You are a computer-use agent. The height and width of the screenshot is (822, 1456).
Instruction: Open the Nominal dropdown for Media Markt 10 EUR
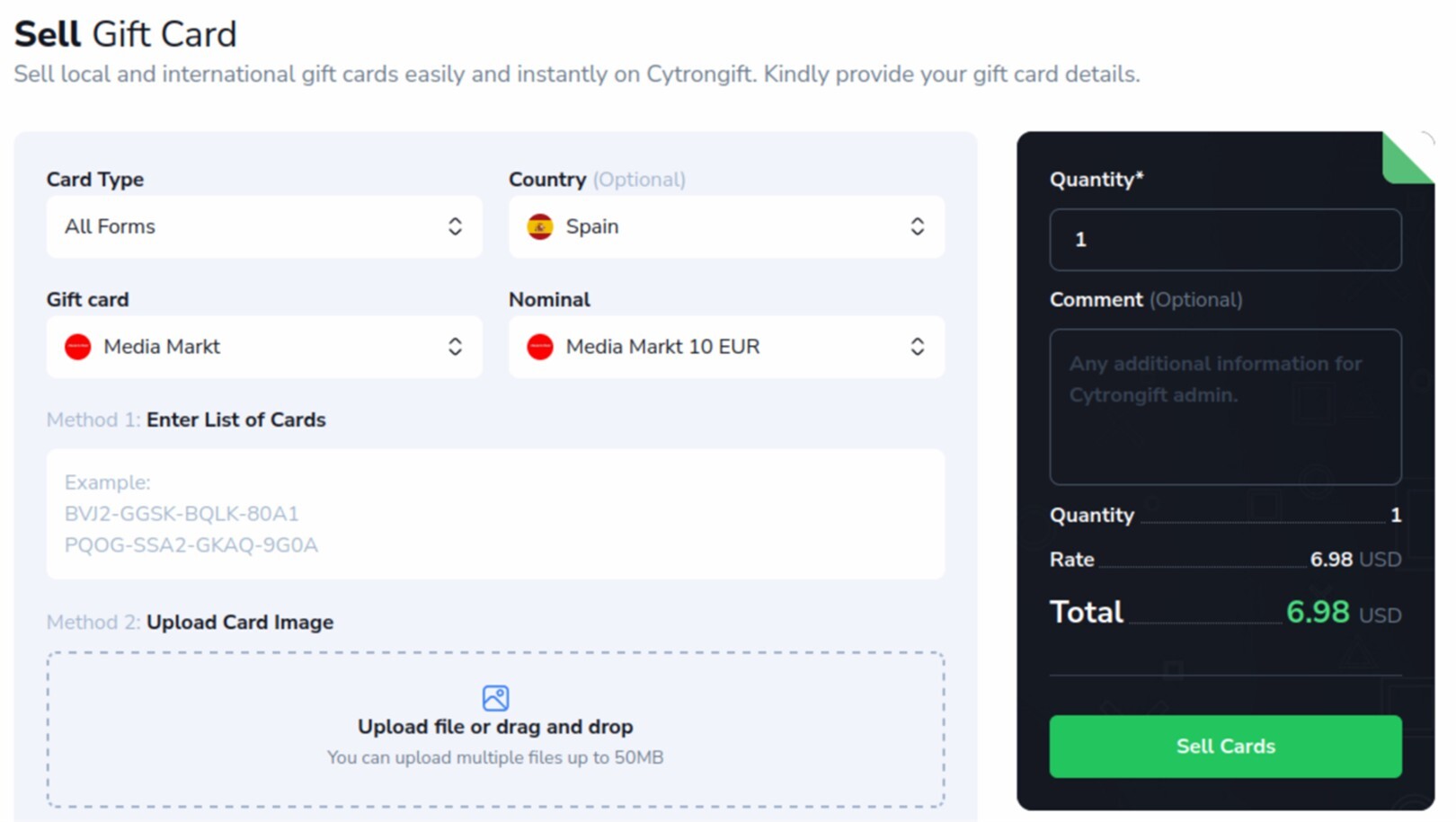(x=724, y=347)
